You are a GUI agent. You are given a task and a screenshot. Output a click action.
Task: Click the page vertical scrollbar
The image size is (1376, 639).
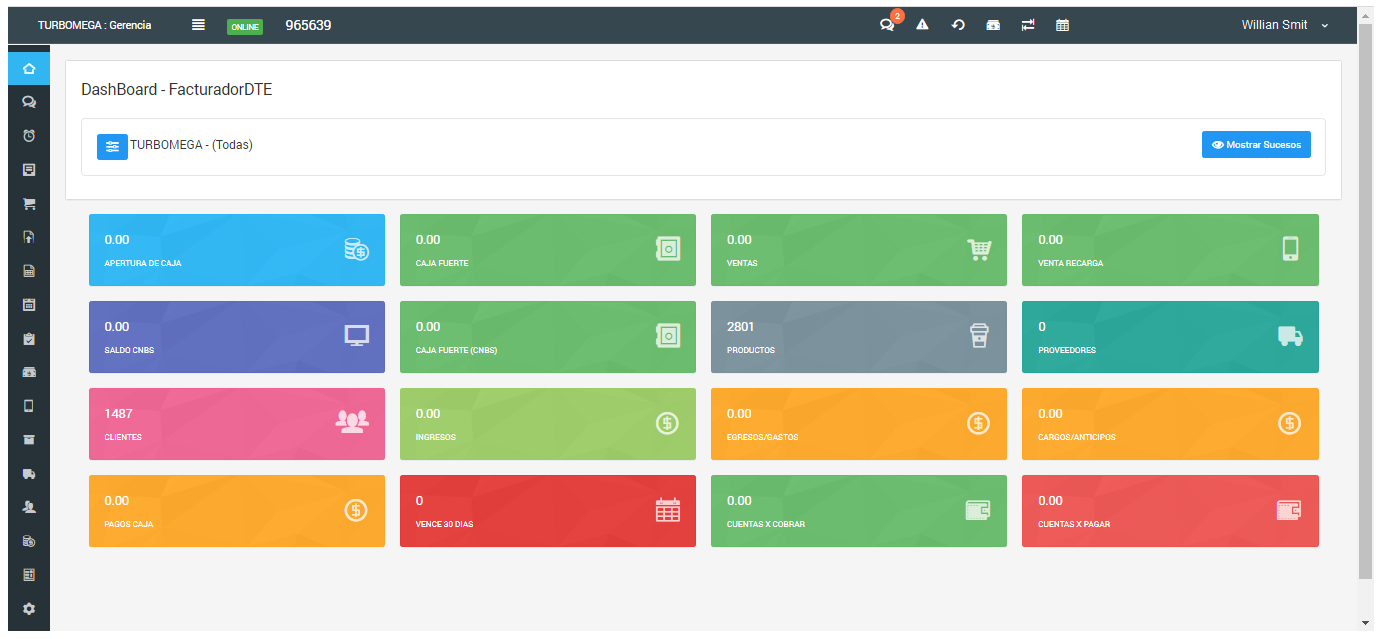pyautogui.click(x=1365, y=300)
